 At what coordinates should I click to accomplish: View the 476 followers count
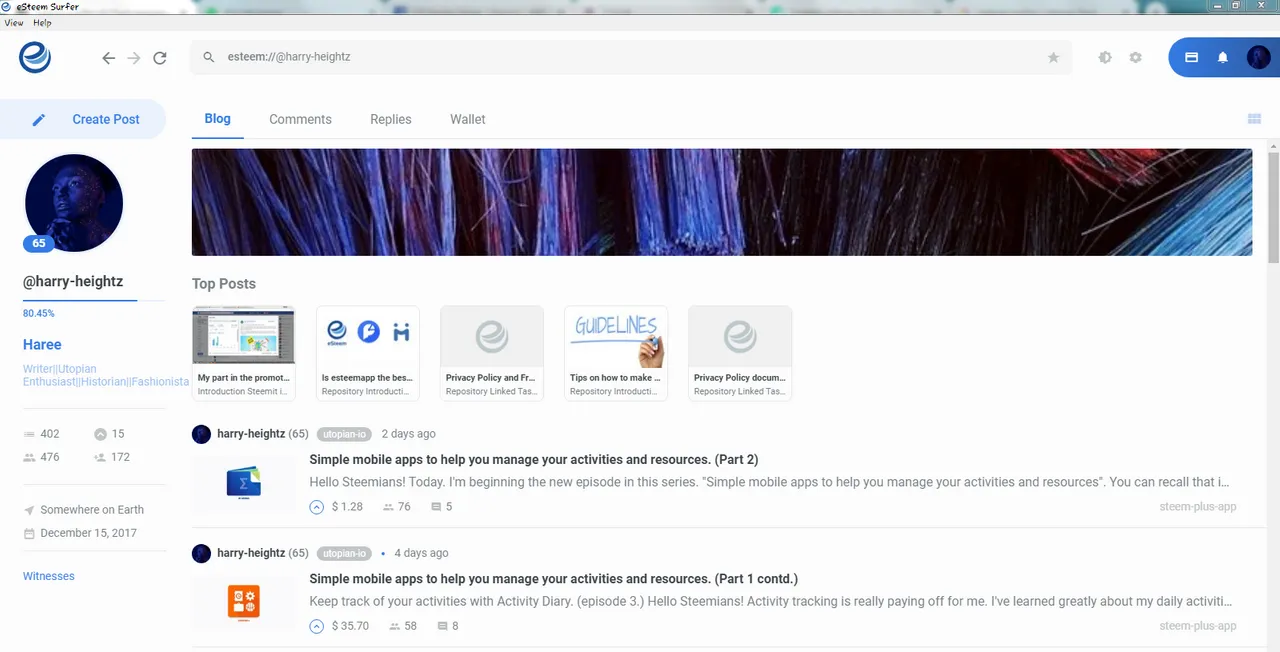click(x=42, y=457)
